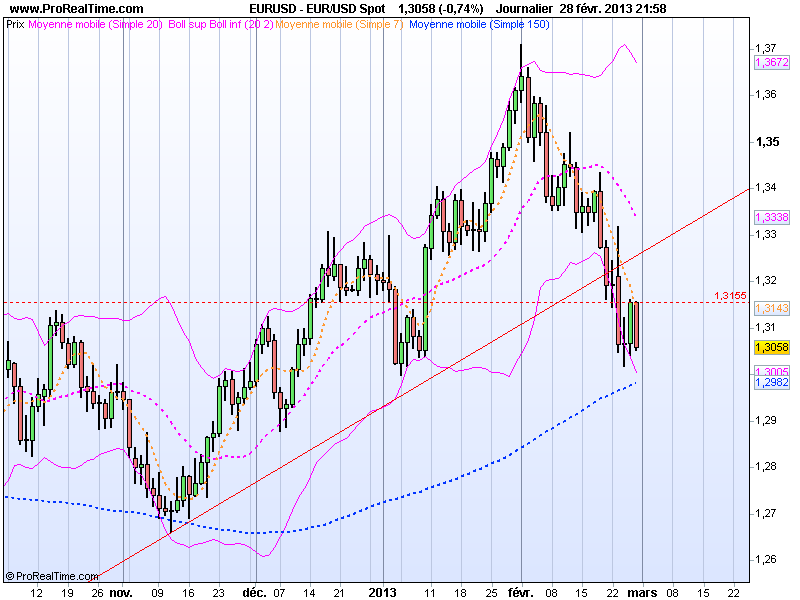Viewport: 800px width, 600px height.
Task: Click the 1,28 price axis label
Action: (x=766, y=466)
